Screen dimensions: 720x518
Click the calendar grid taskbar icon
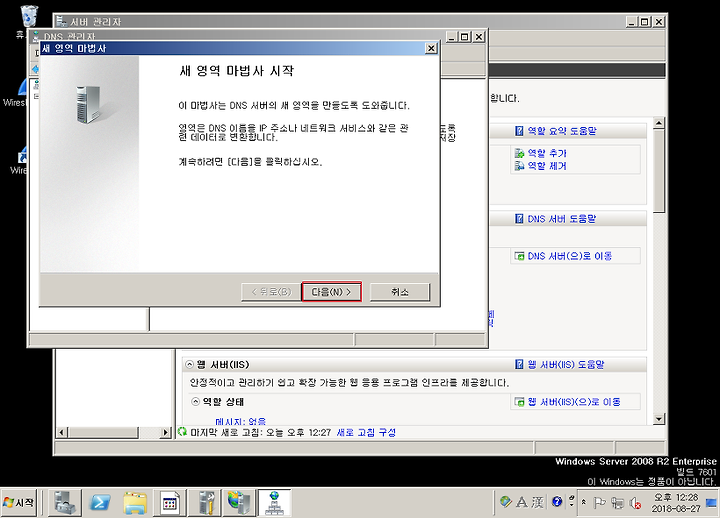point(170,502)
